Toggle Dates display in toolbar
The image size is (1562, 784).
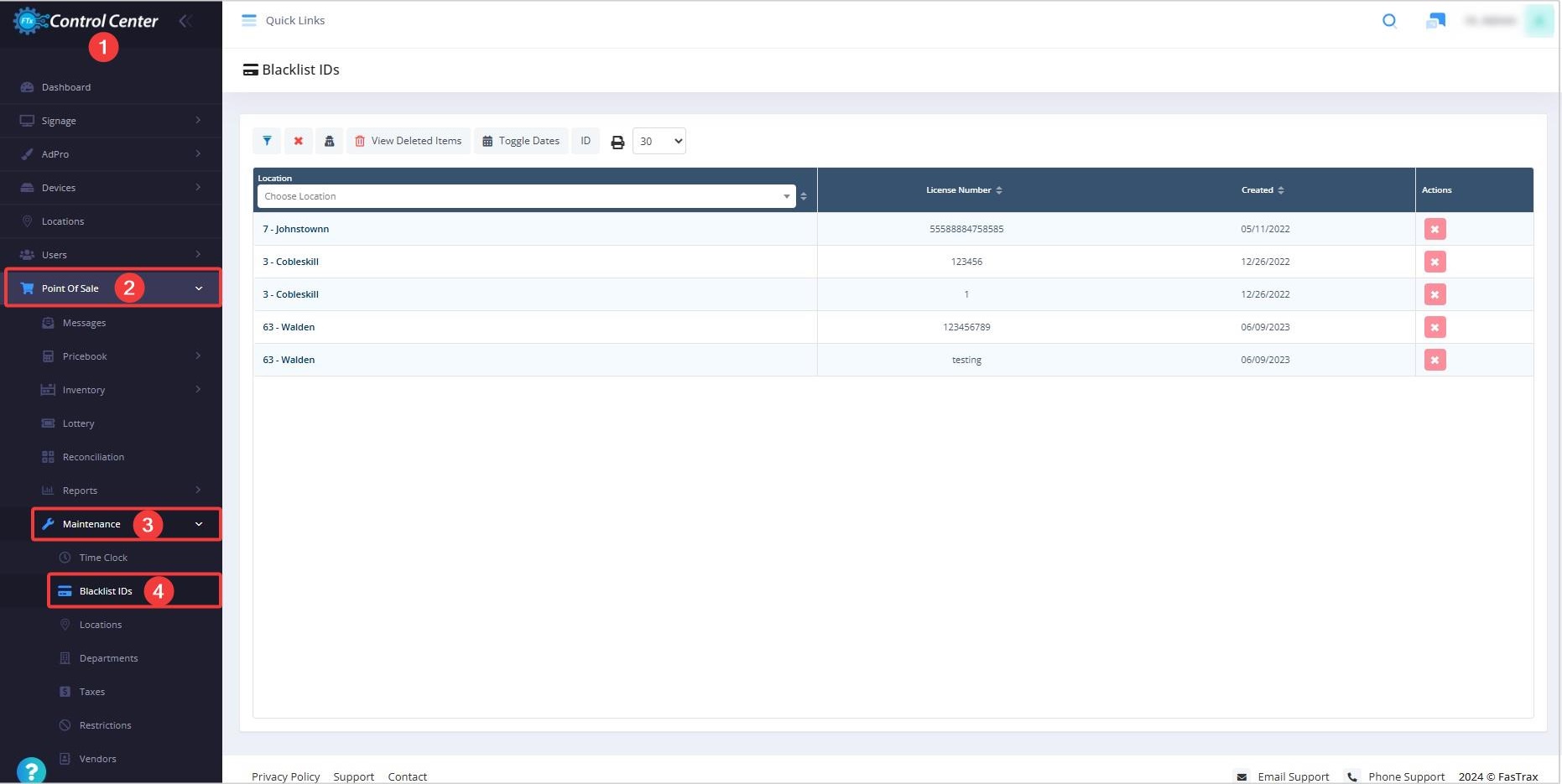click(x=521, y=141)
